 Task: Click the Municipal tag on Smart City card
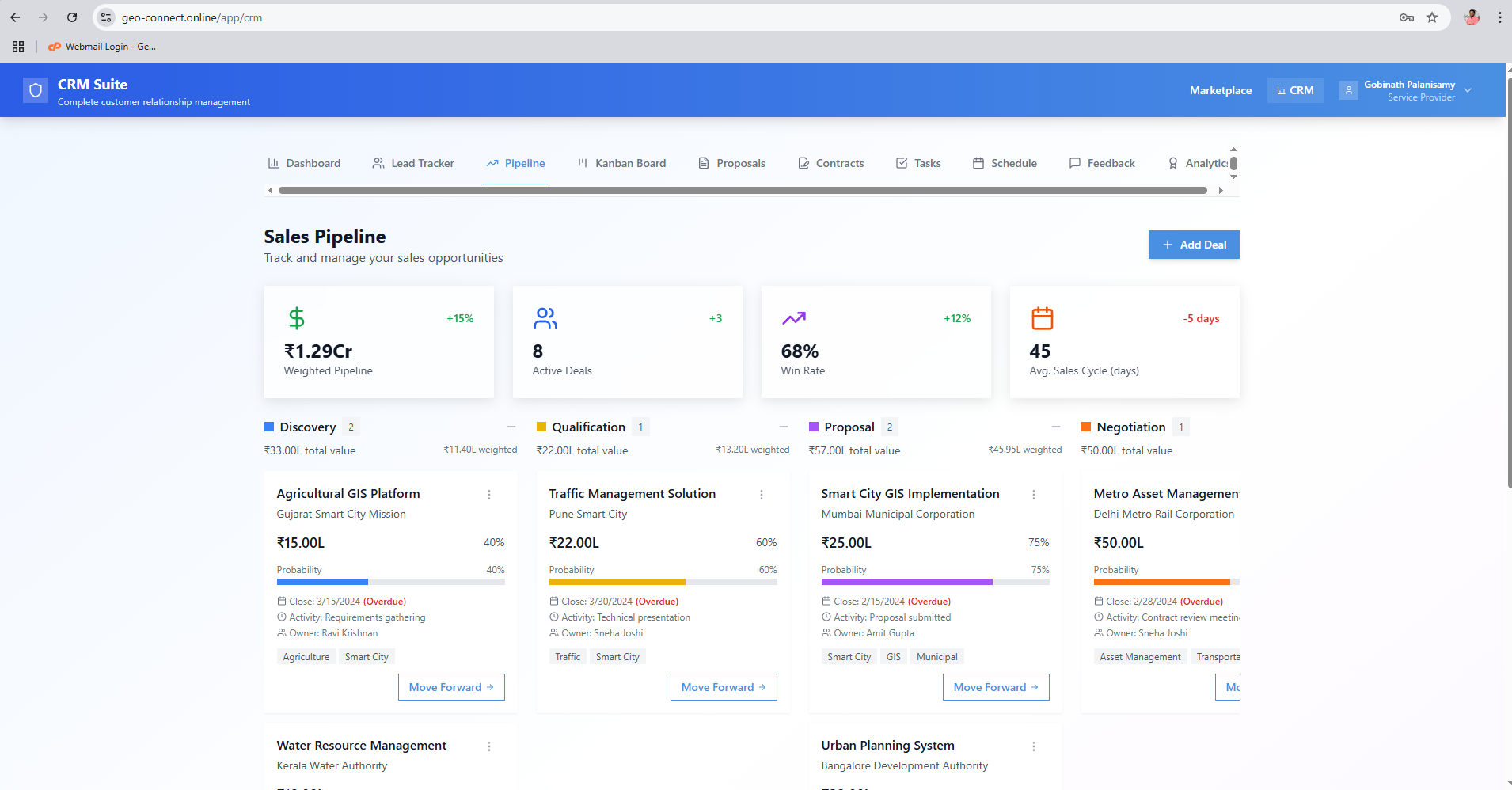coord(937,657)
